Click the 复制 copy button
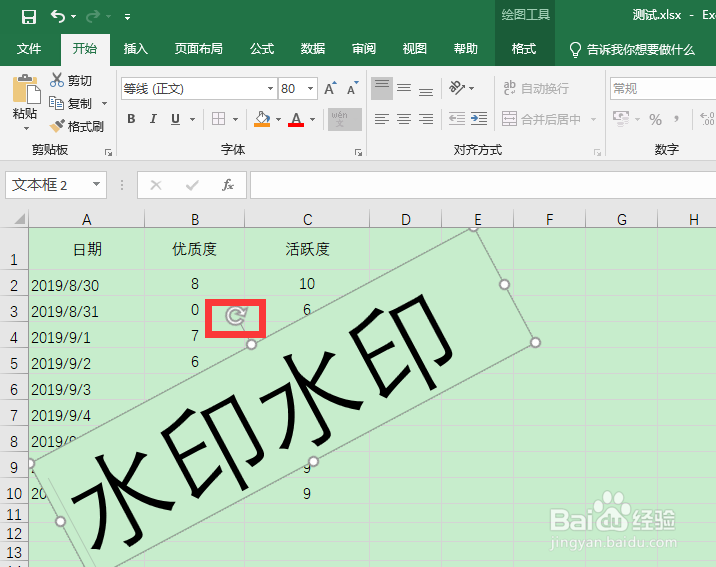 [x=71, y=104]
